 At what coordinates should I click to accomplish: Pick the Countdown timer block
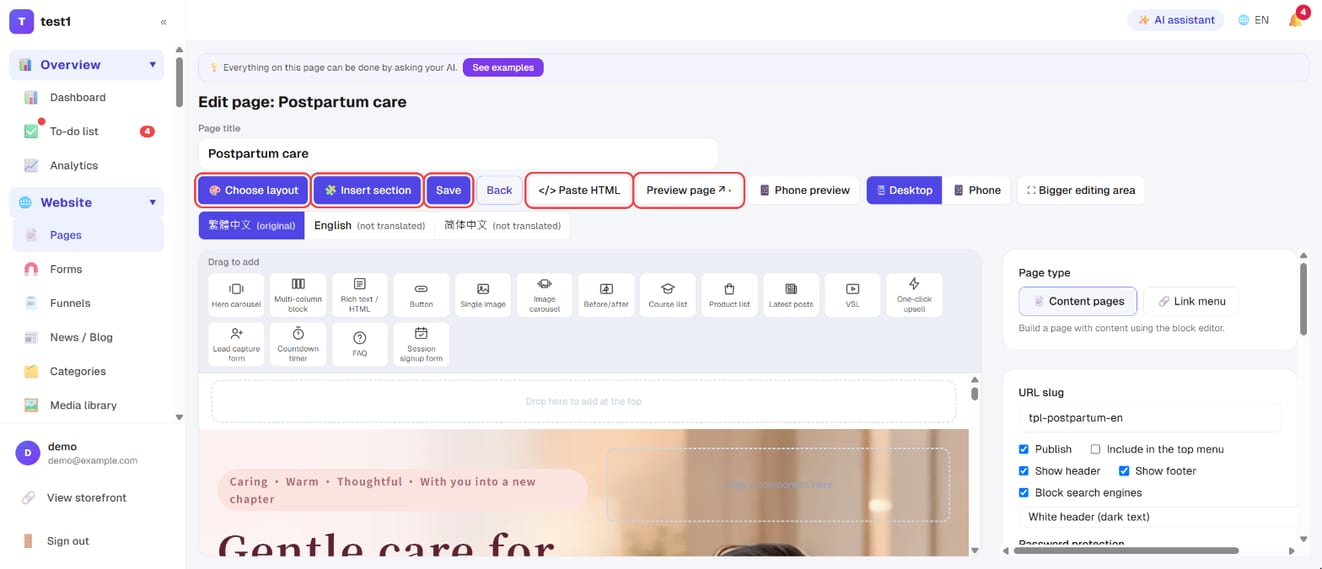[x=298, y=344]
